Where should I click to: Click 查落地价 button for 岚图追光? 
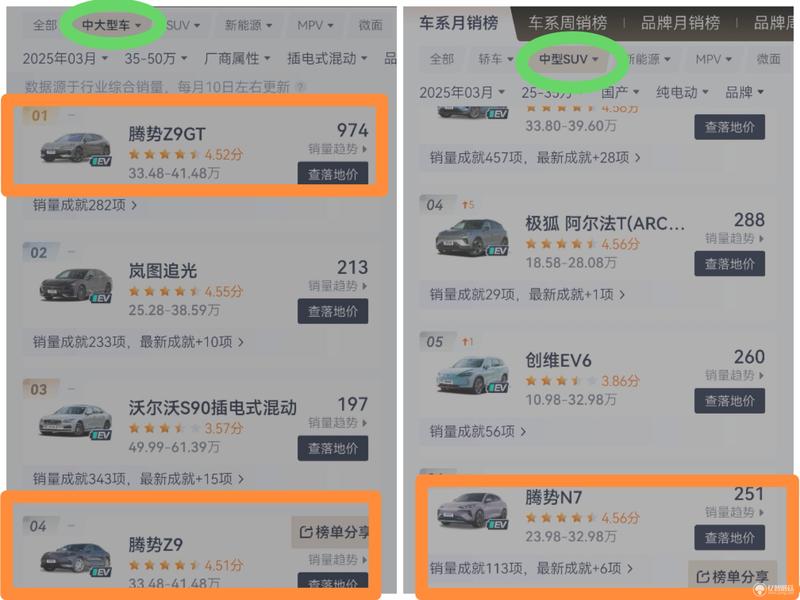click(333, 311)
